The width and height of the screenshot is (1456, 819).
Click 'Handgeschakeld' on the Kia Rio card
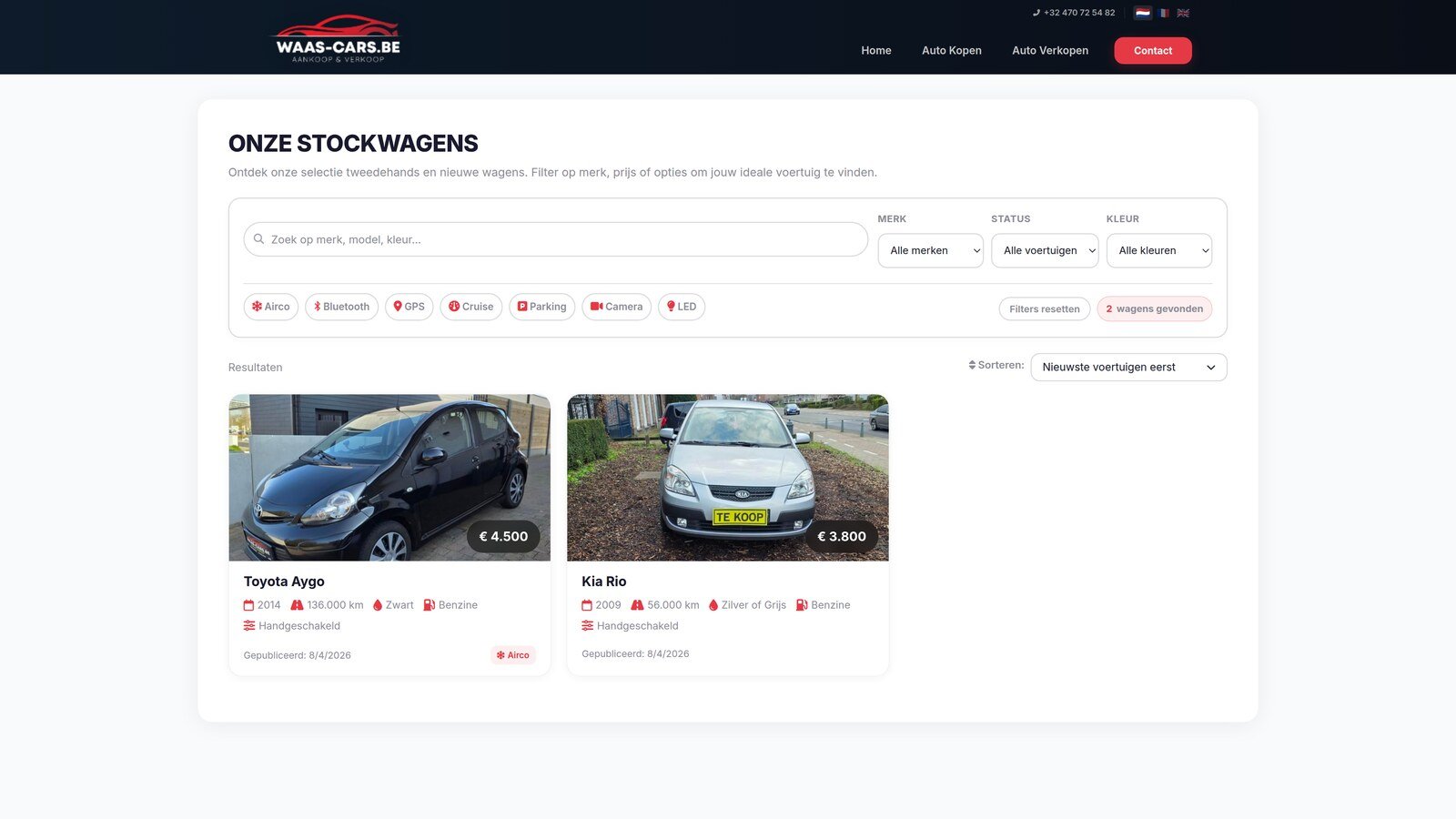pyautogui.click(x=638, y=626)
